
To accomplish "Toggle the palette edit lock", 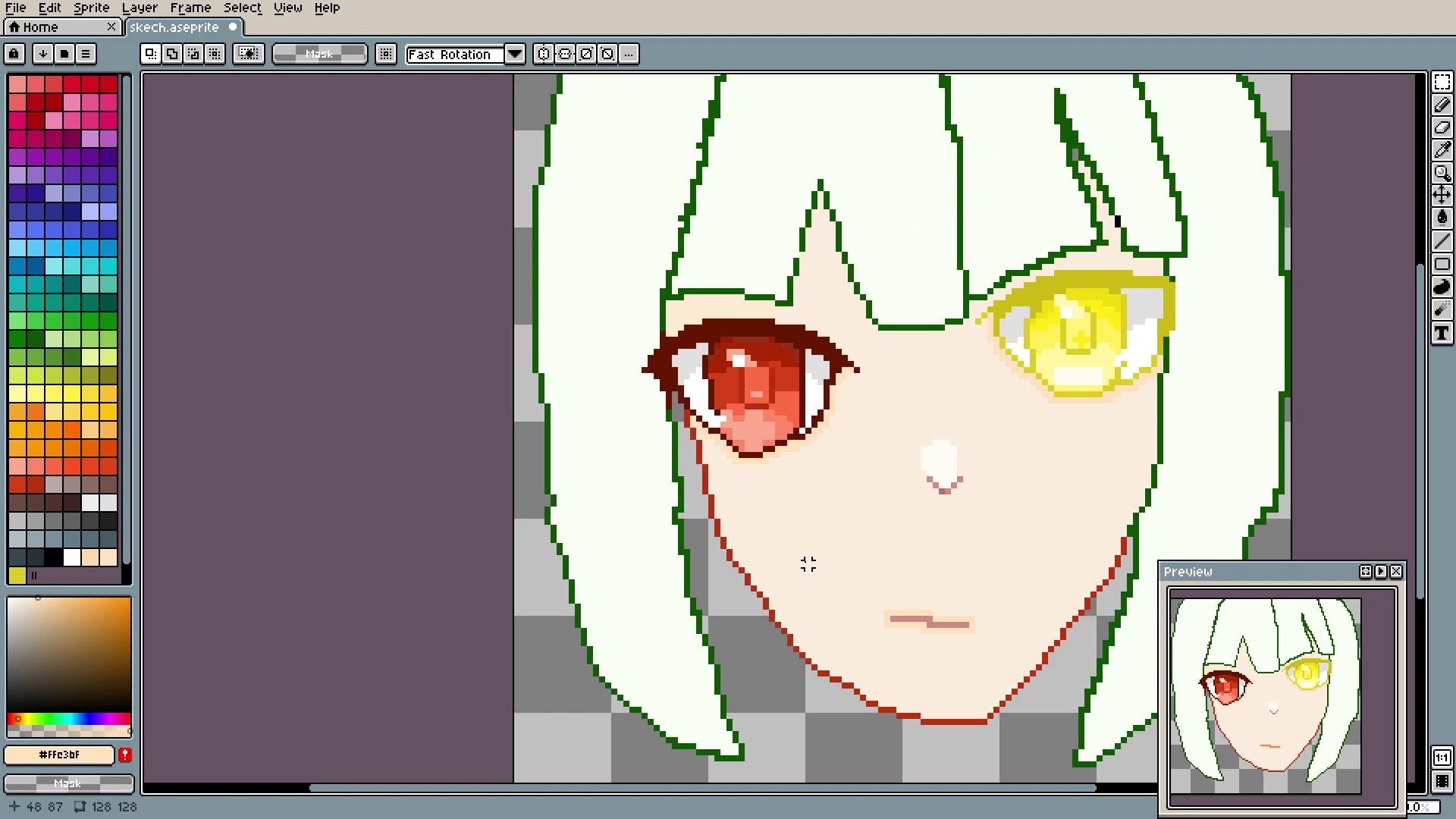I will point(14,54).
